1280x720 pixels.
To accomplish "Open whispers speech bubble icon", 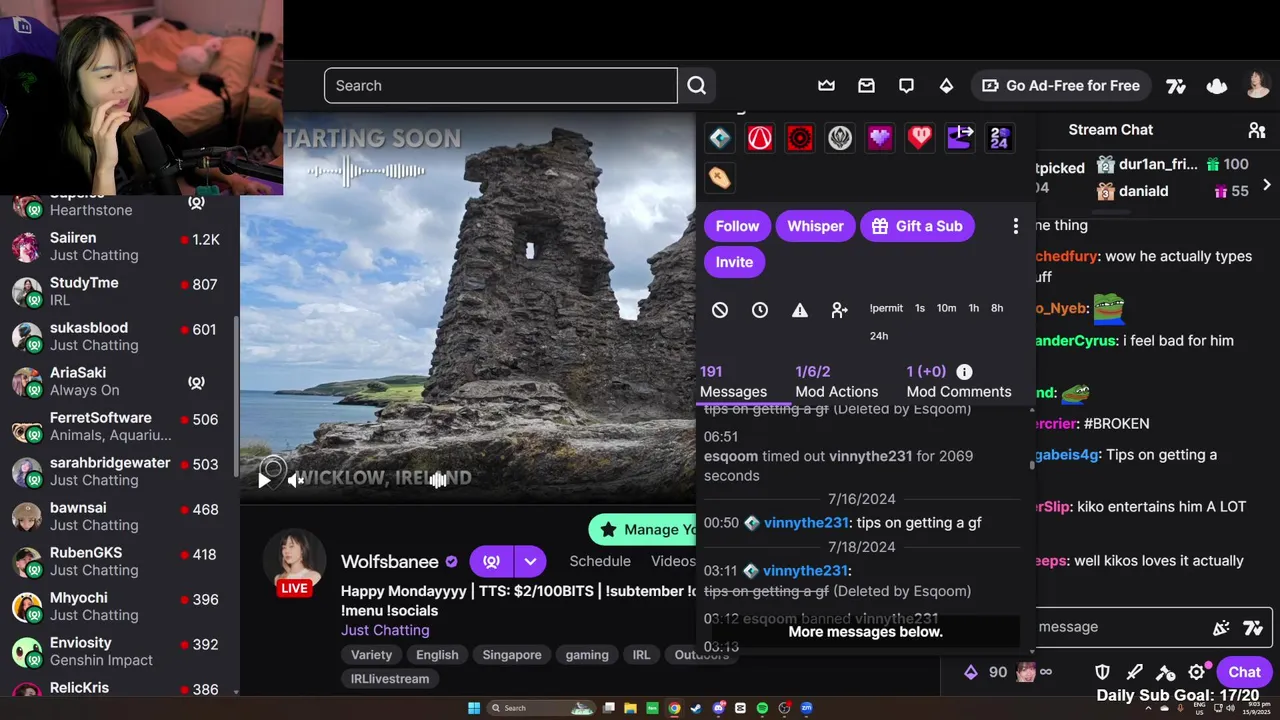I will 906,86.
